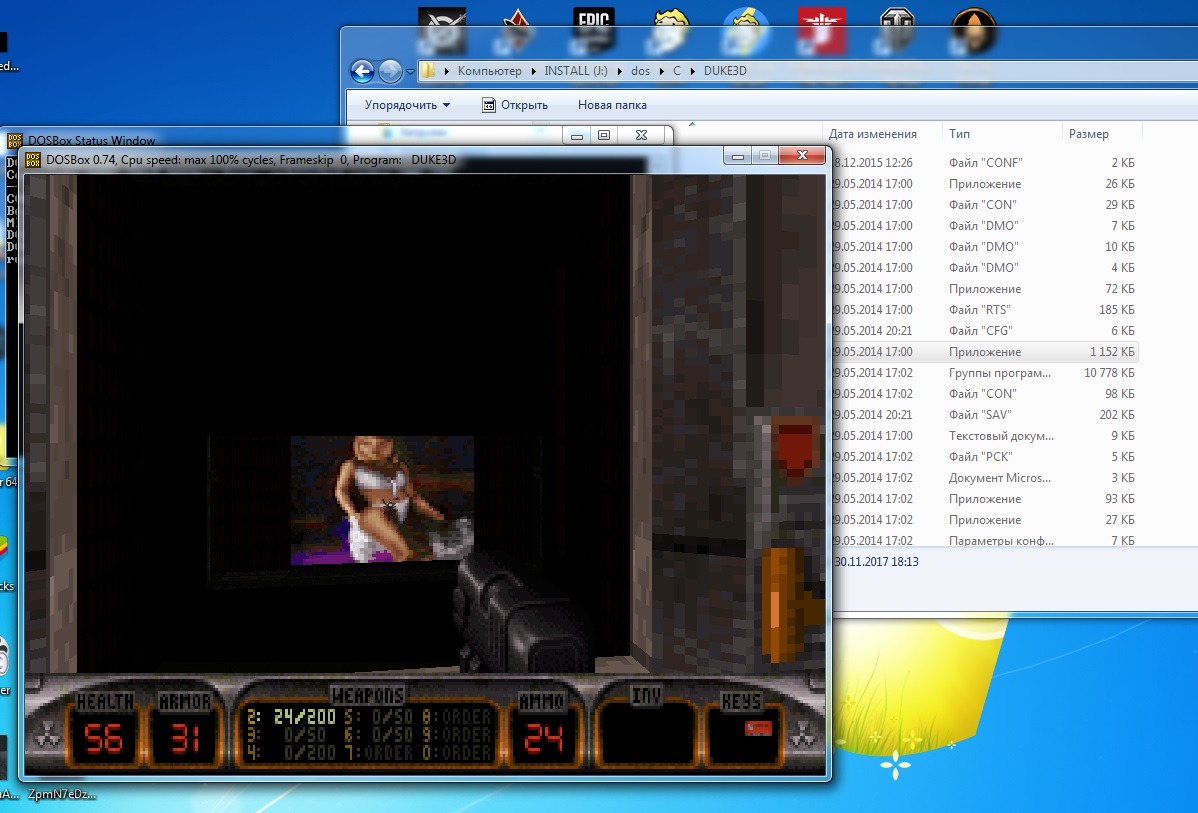Viewport: 1198px width, 813px height.
Task: Navigate to INSTALL (J:) breadcrumb
Action: click(575, 71)
